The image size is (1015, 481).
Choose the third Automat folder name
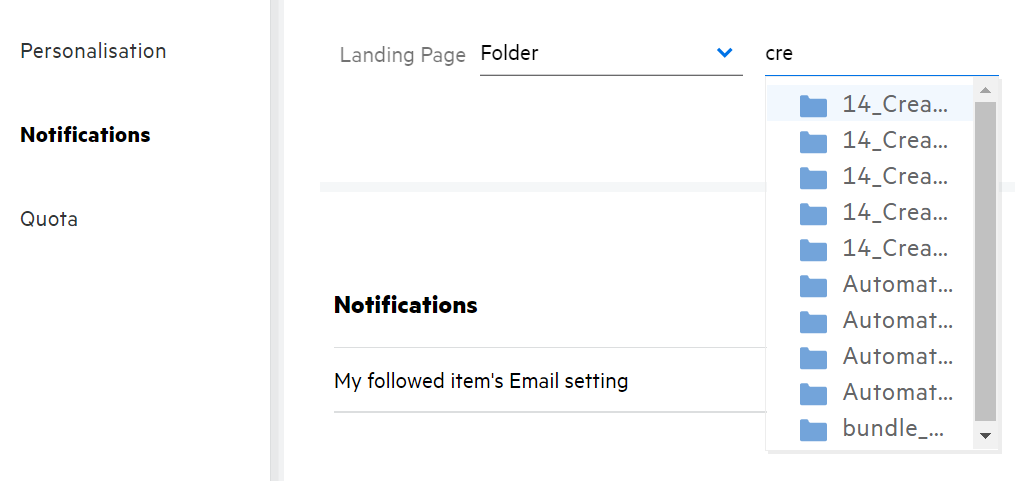pyautogui.click(x=897, y=357)
